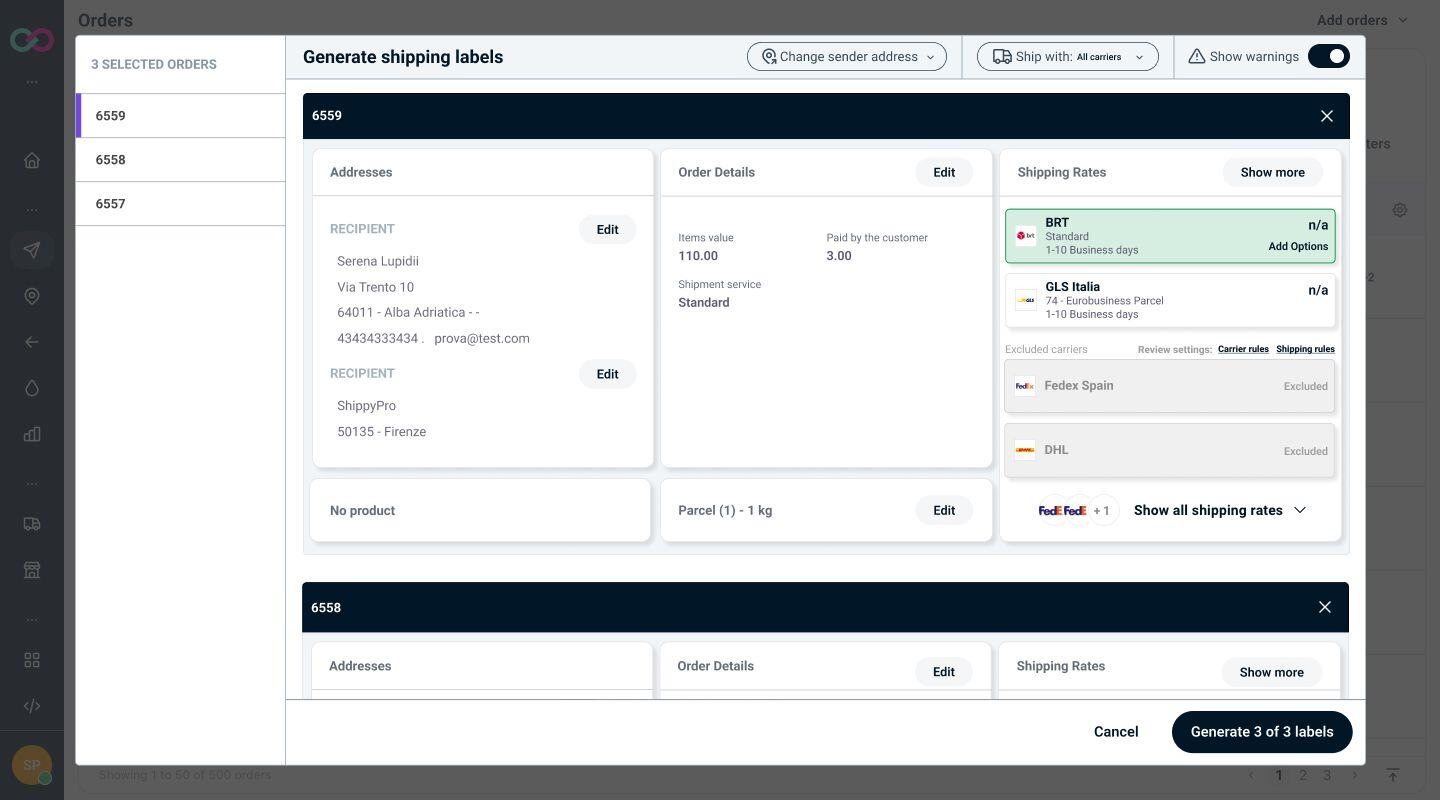This screenshot has height=800, width=1440.
Task: Expand Show all shipping rates
Action: click(1220, 510)
